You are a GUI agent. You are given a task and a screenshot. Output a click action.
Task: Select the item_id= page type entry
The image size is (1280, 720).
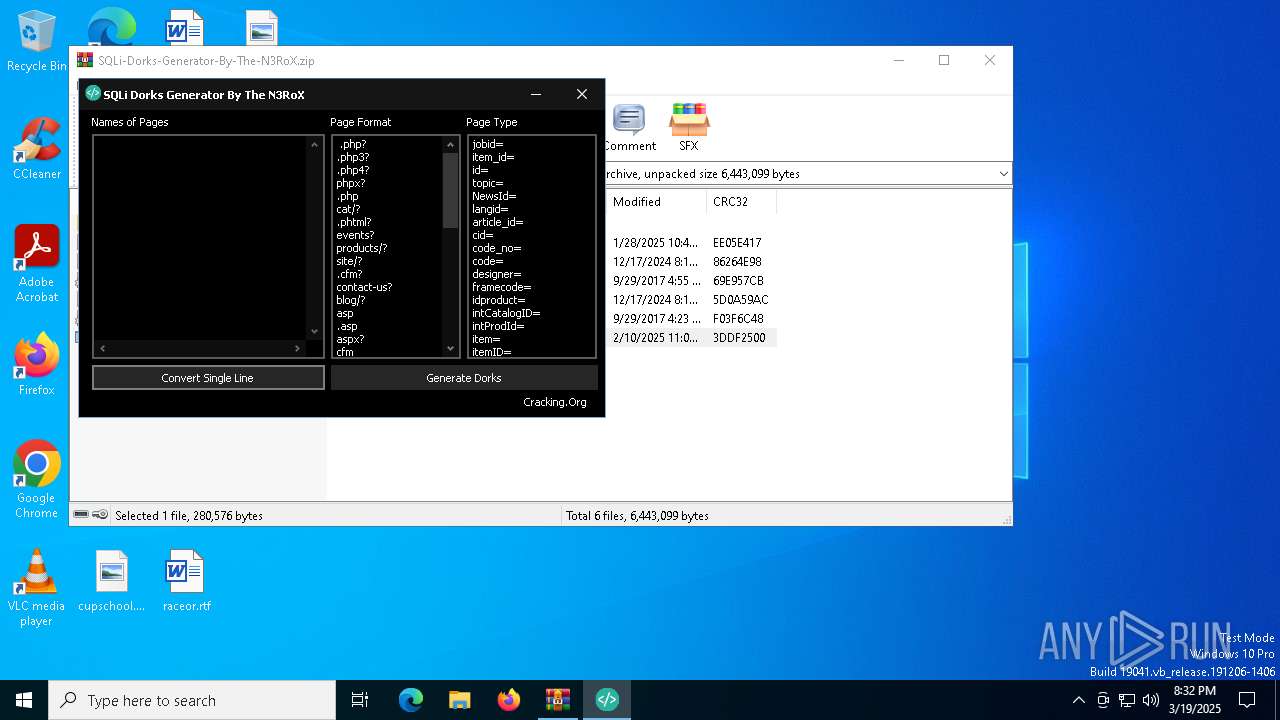click(493, 157)
